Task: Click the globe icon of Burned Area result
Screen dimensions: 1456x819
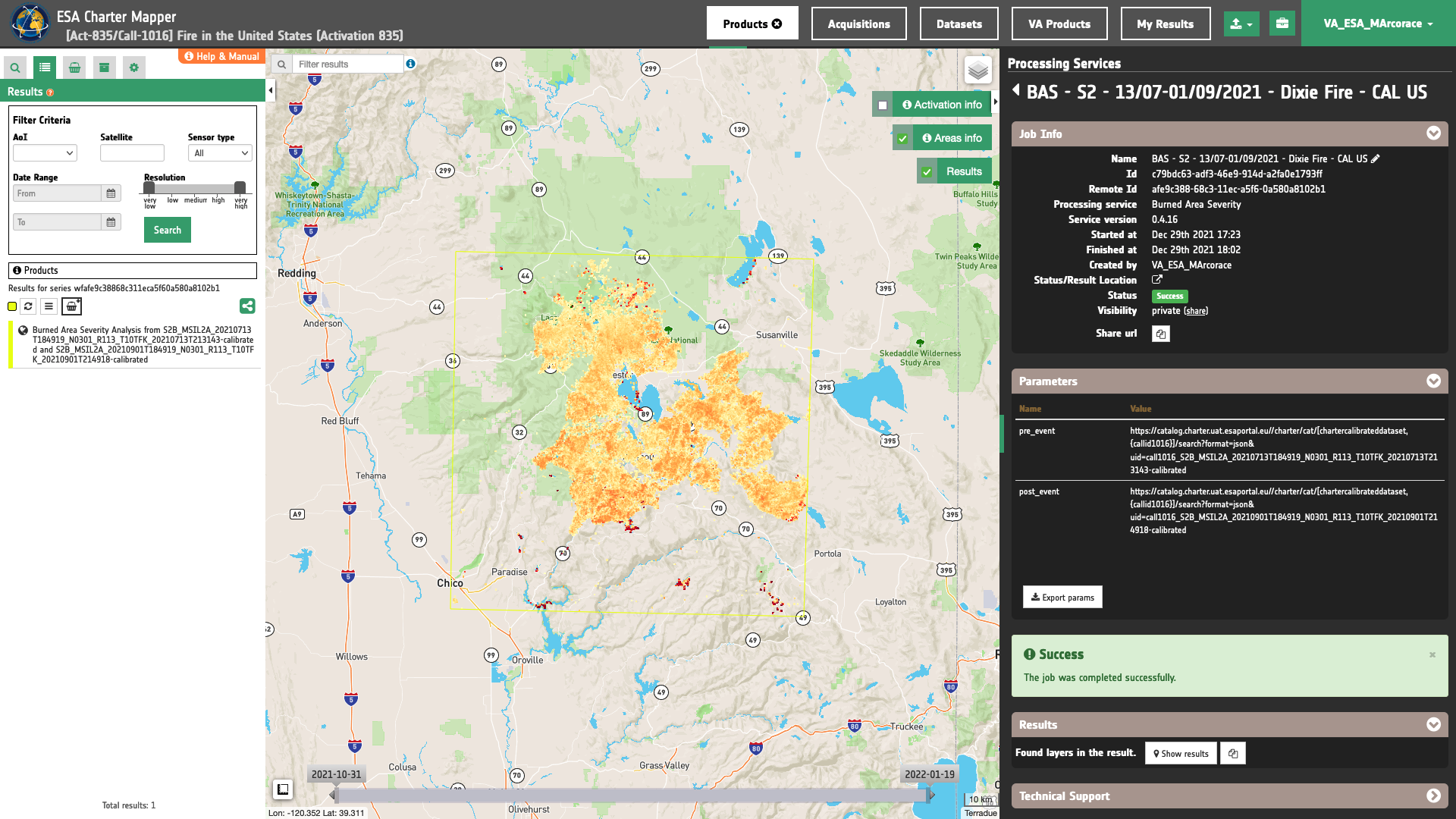Action: click(24, 331)
